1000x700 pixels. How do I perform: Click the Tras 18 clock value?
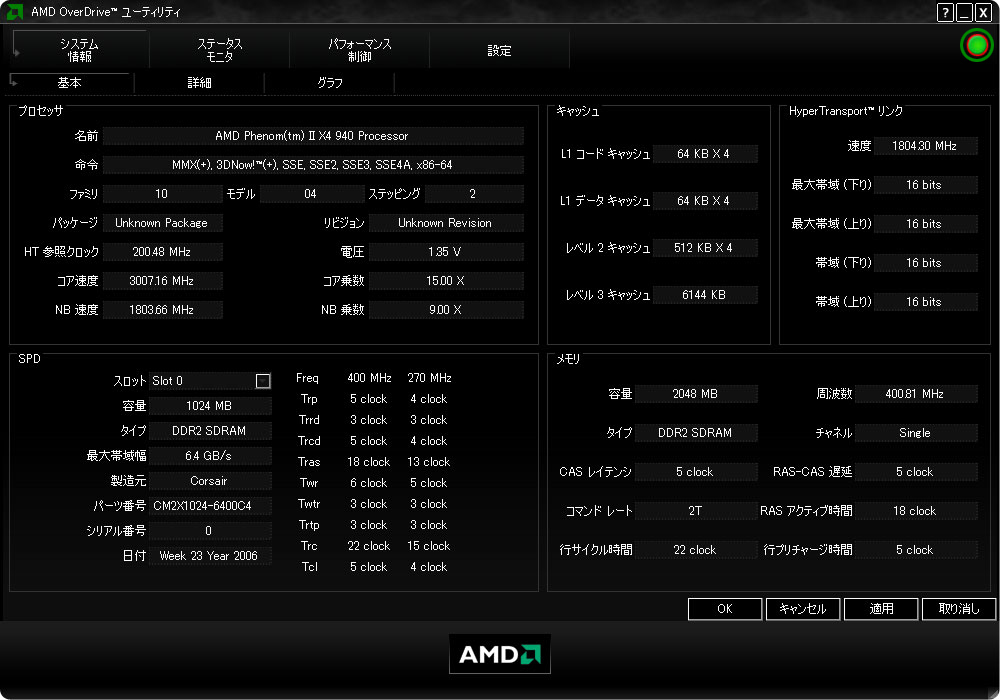[369, 462]
